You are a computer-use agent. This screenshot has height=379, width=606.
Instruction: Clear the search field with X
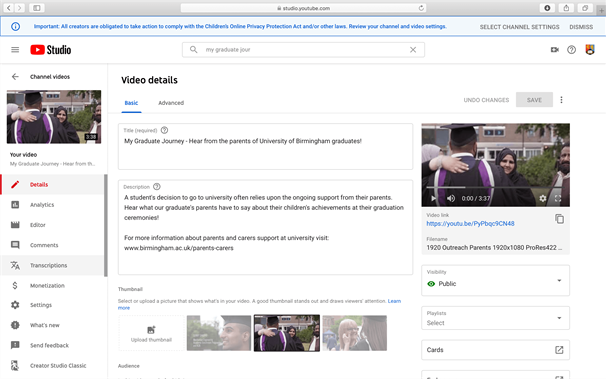click(413, 50)
